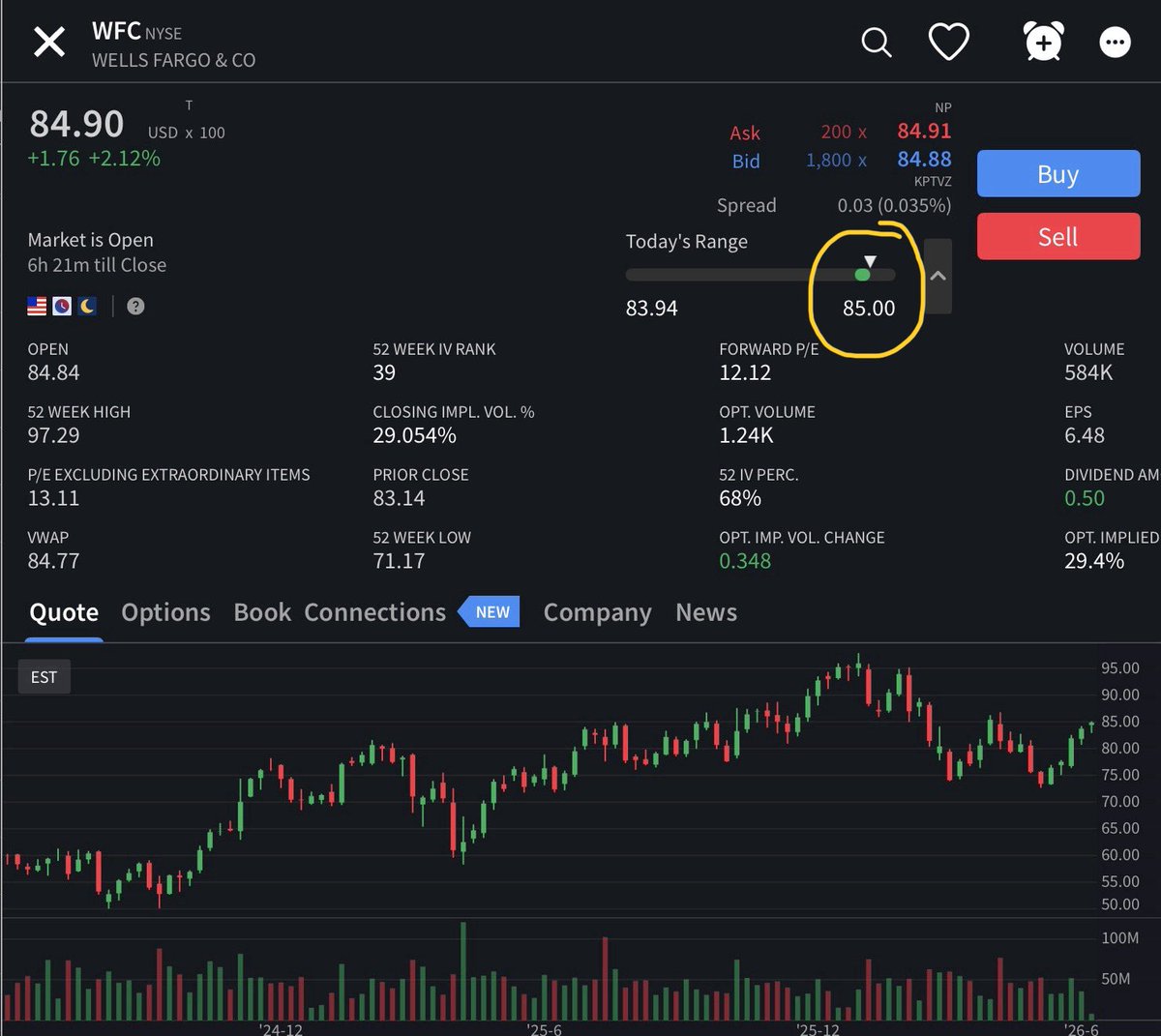This screenshot has height=1036, width=1161.
Task: Click the Sell button
Action: tap(1058, 237)
